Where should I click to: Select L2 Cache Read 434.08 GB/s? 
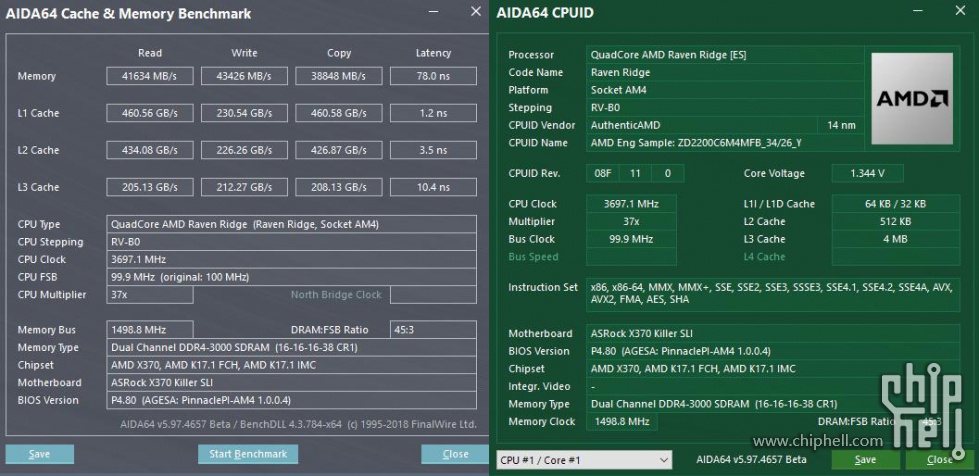tap(150, 150)
